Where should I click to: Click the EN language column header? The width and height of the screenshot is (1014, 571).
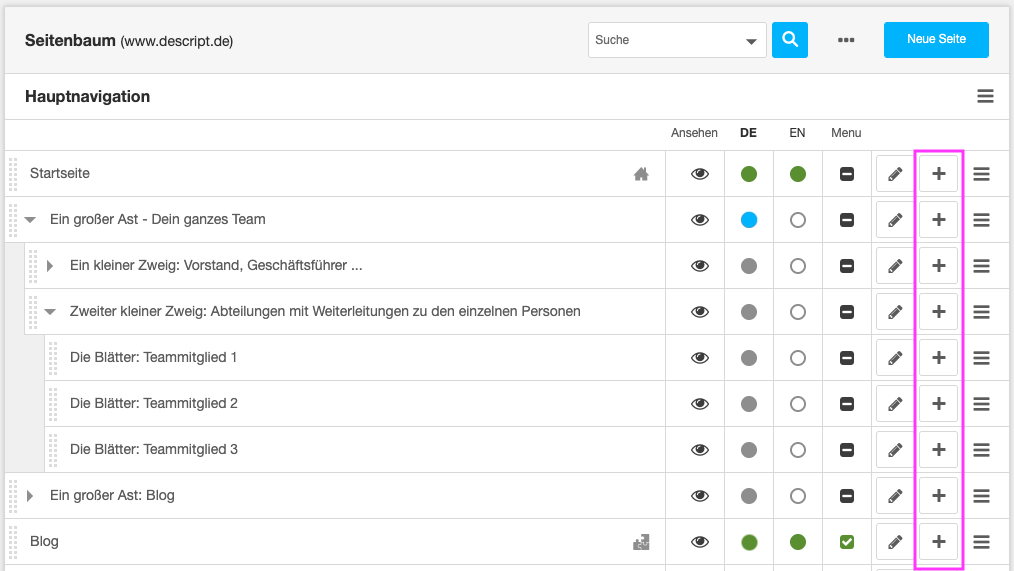click(x=797, y=133)
